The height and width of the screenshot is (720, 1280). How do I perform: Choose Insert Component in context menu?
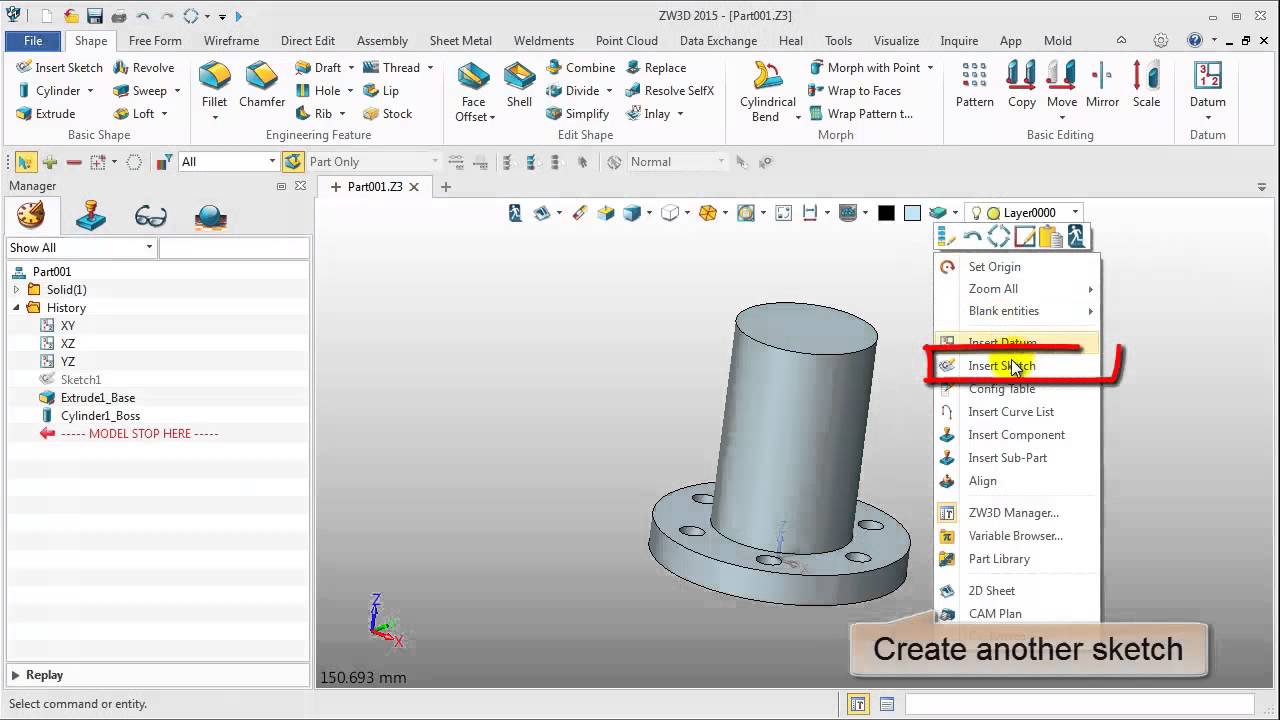click(x=1016, y=434)
